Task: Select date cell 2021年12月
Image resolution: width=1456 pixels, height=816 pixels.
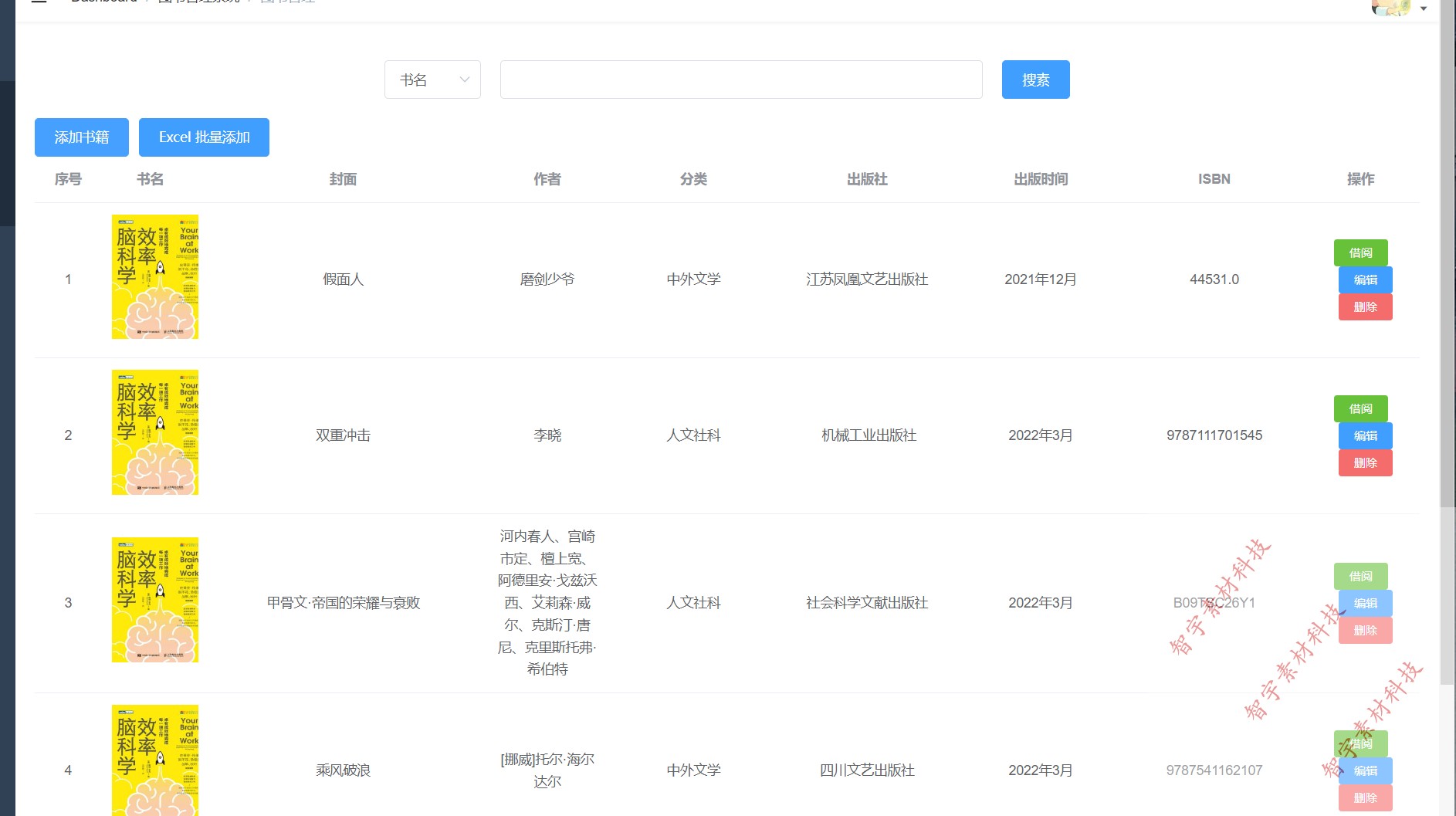Action: point(1041,279)
